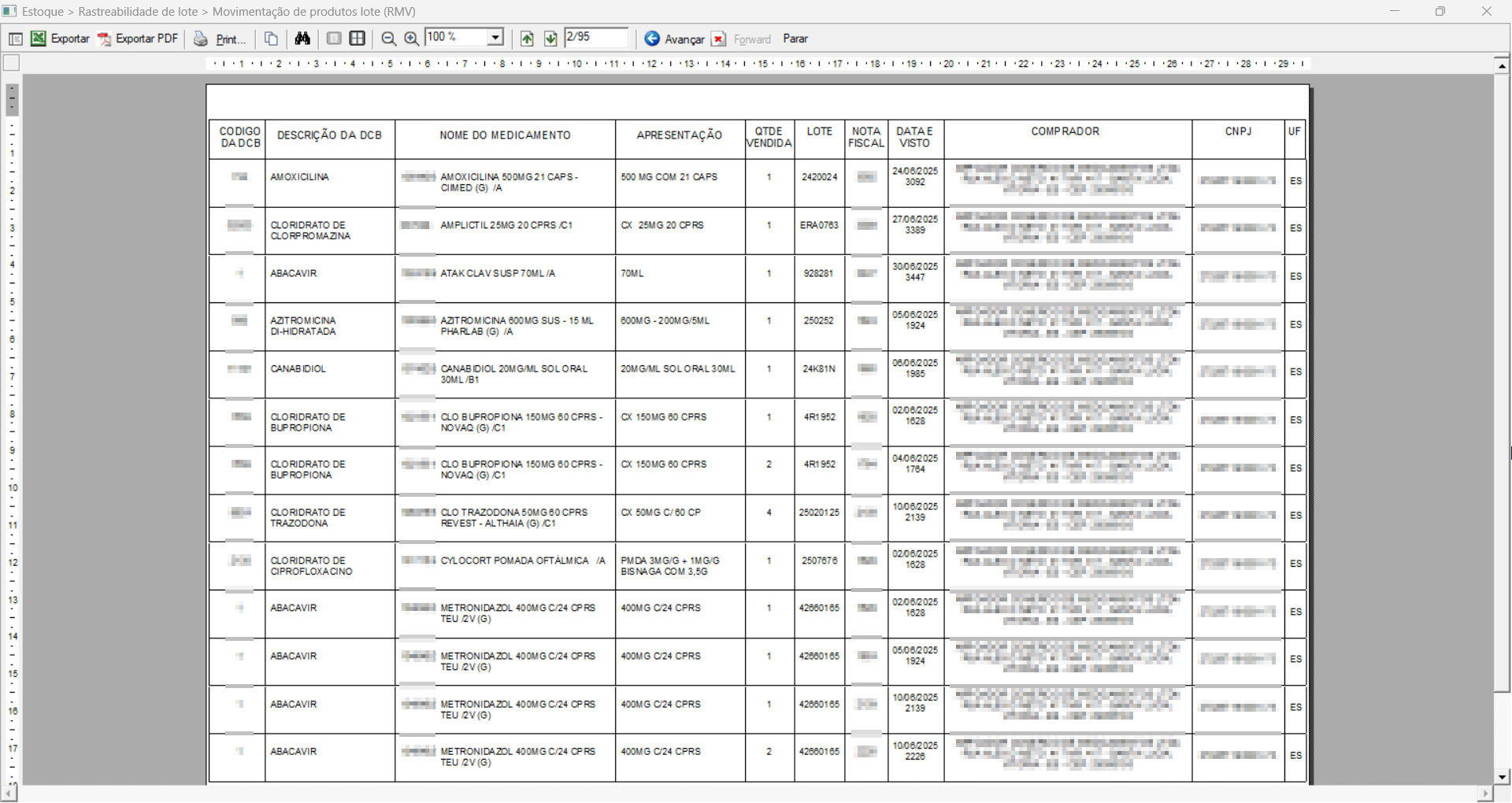This screenshot has width=1512, height=803.
Task: Click the horizontal scrollbar right arrow
Action: 1485,794
